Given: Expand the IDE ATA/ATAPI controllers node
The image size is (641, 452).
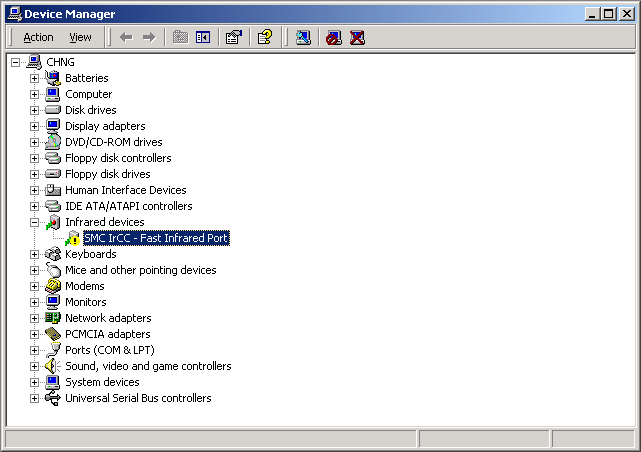Looking at the screenshot, I should [34, 206].
